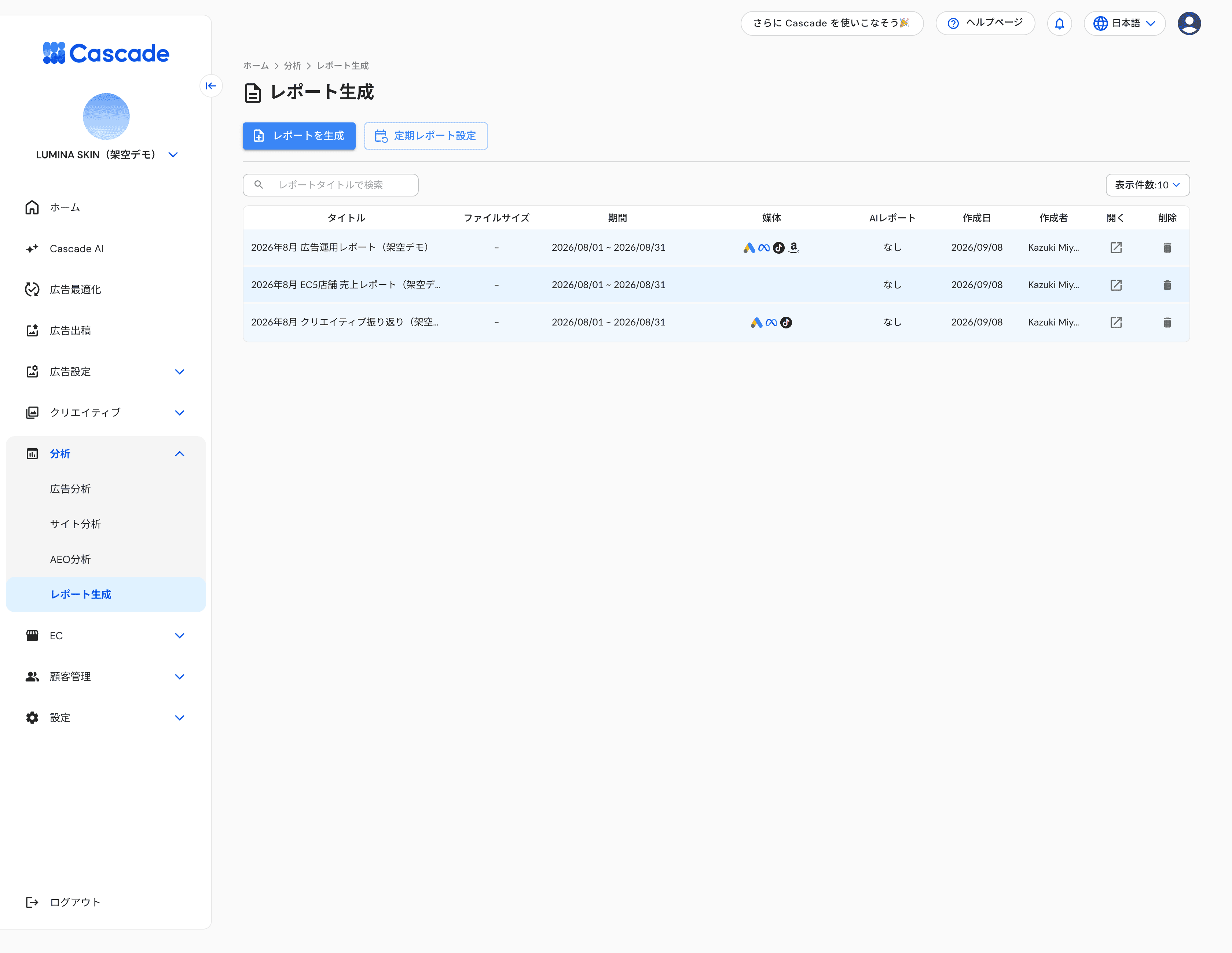1232x953 pixels.
Task: Click the TikTok icon in クリエイティブ振り返り row
Action: [x=786, y=322]
